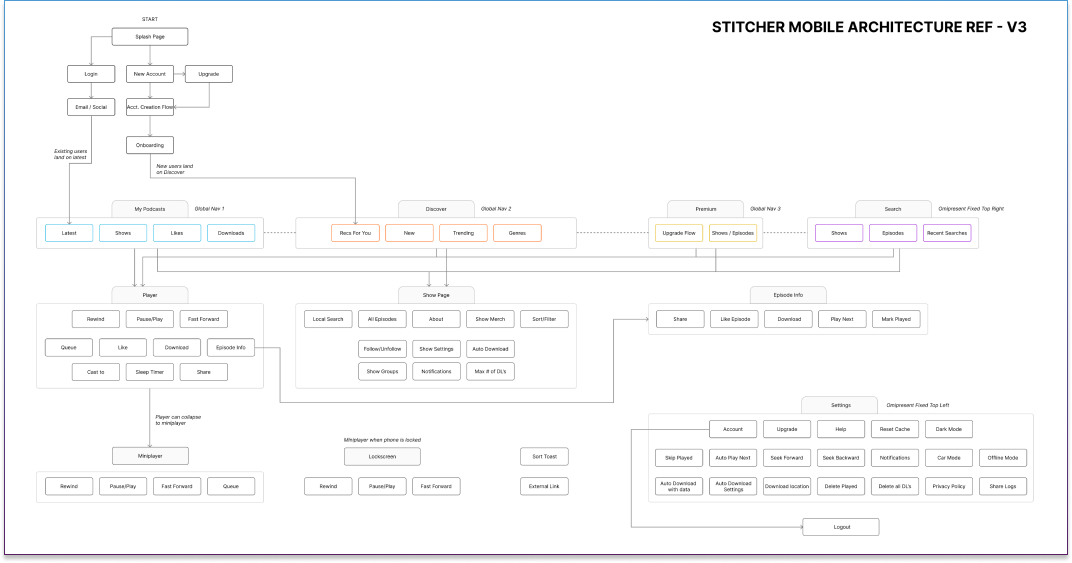
Task: Click the Cast to box
Action: 96,372
